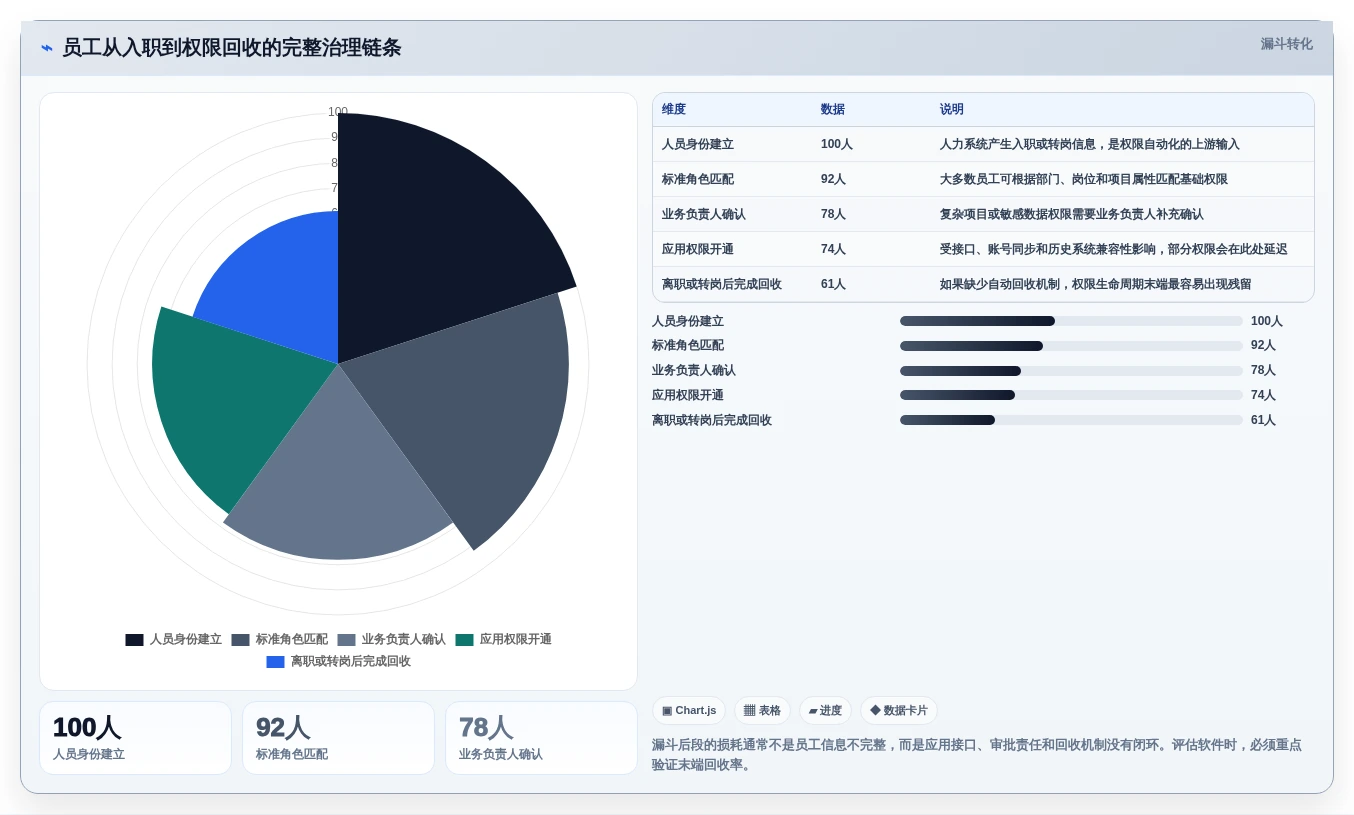Click the 离职或转岗后完成回收 progress bar
This screenshot has width=1354, height=815.
(x=1071, y=420)
